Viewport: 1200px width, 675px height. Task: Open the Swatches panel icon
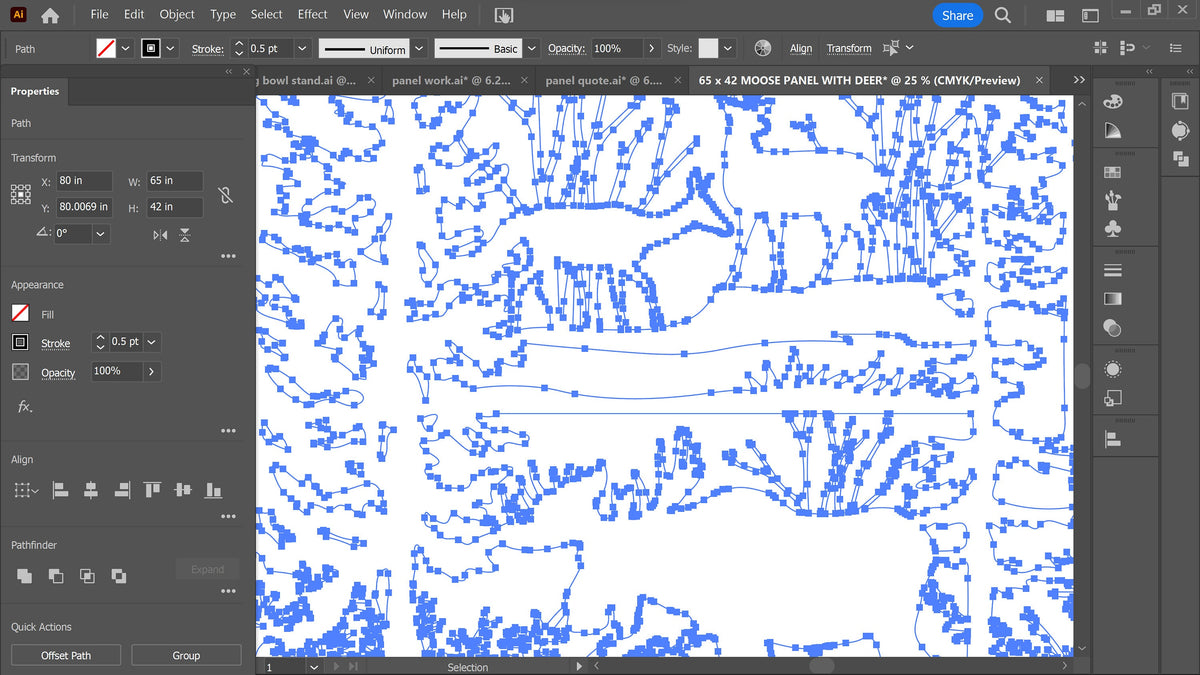(x=1112, y=172)
